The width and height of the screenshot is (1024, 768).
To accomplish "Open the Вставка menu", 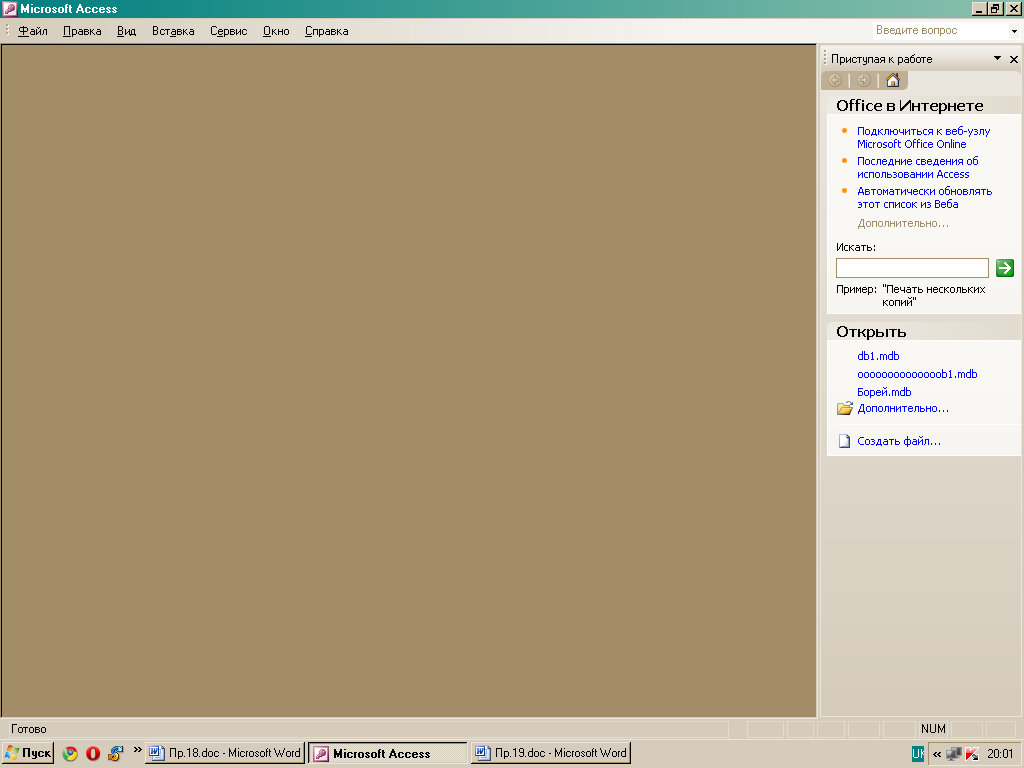I will pyautogui.click(x=173, y=31).
